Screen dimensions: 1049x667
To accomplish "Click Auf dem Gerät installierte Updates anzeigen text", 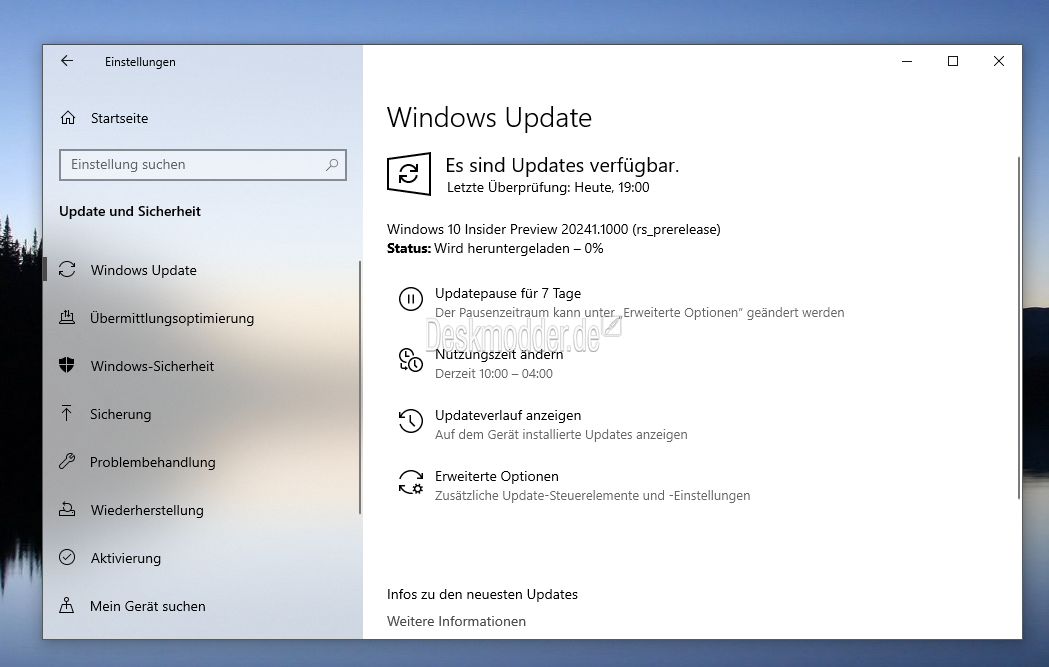I will 561,435.
